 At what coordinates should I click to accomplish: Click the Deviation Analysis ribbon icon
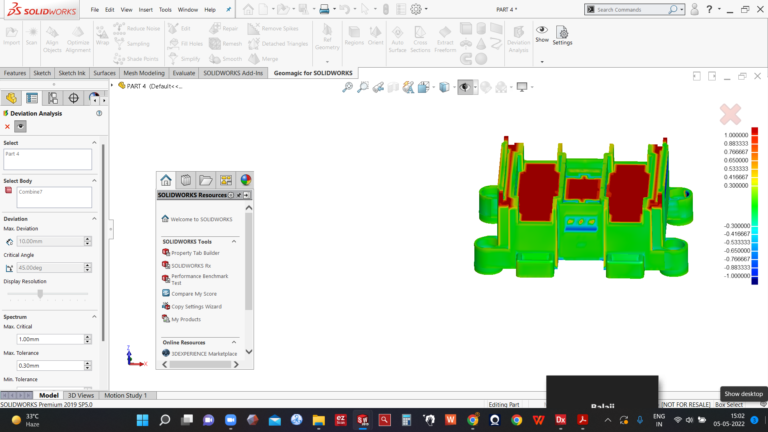pos(518,39)
